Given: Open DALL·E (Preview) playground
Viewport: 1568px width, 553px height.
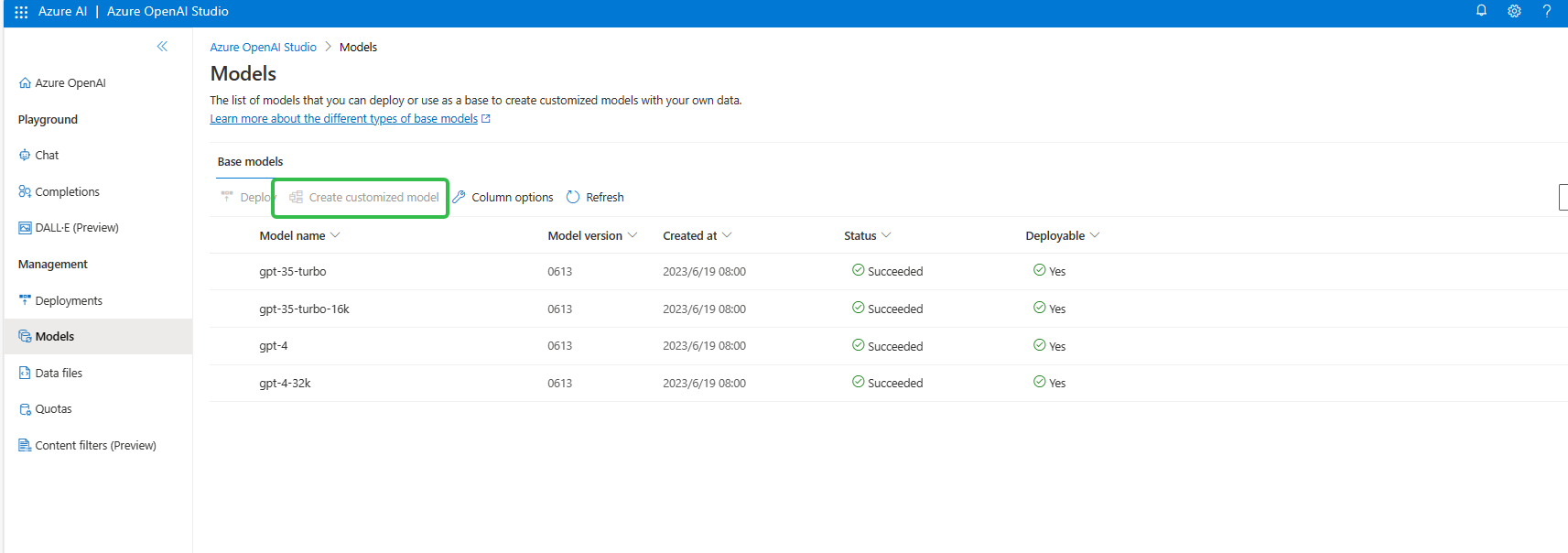Looking at the screenshot, I should (x=69, y=228).
